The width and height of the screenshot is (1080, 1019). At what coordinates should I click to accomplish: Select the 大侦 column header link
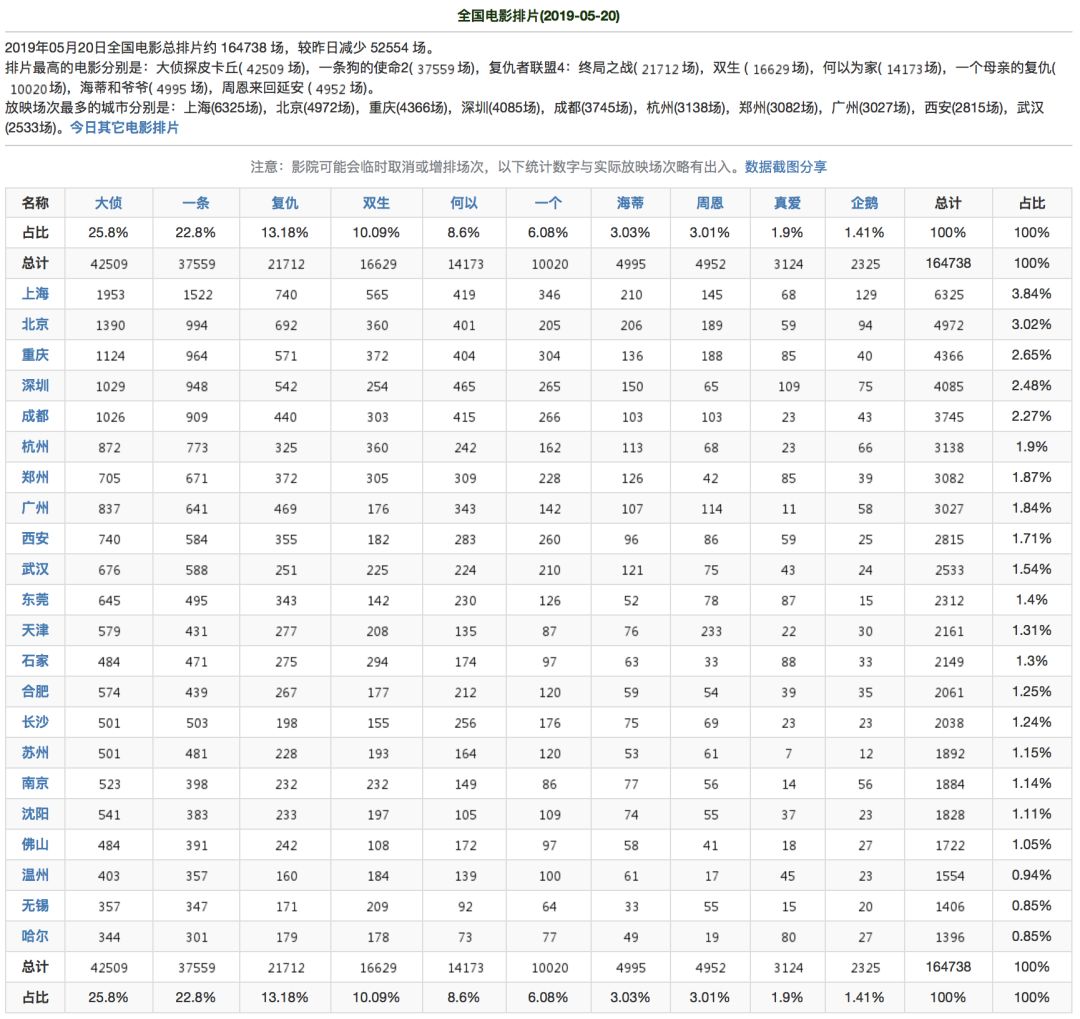pyautogui.click(x=111, y=202)
